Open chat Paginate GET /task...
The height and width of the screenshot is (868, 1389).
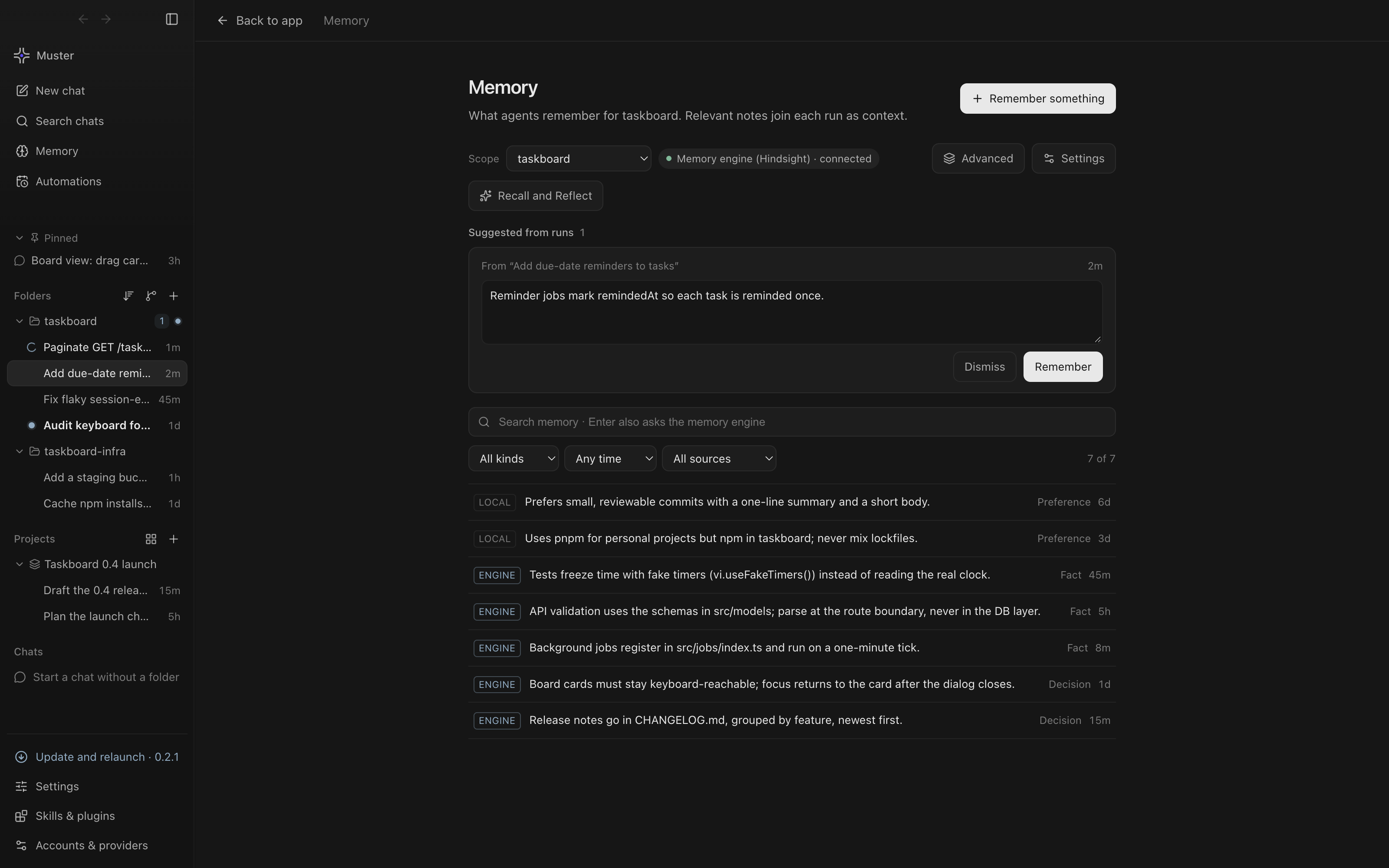coord(97,347)
